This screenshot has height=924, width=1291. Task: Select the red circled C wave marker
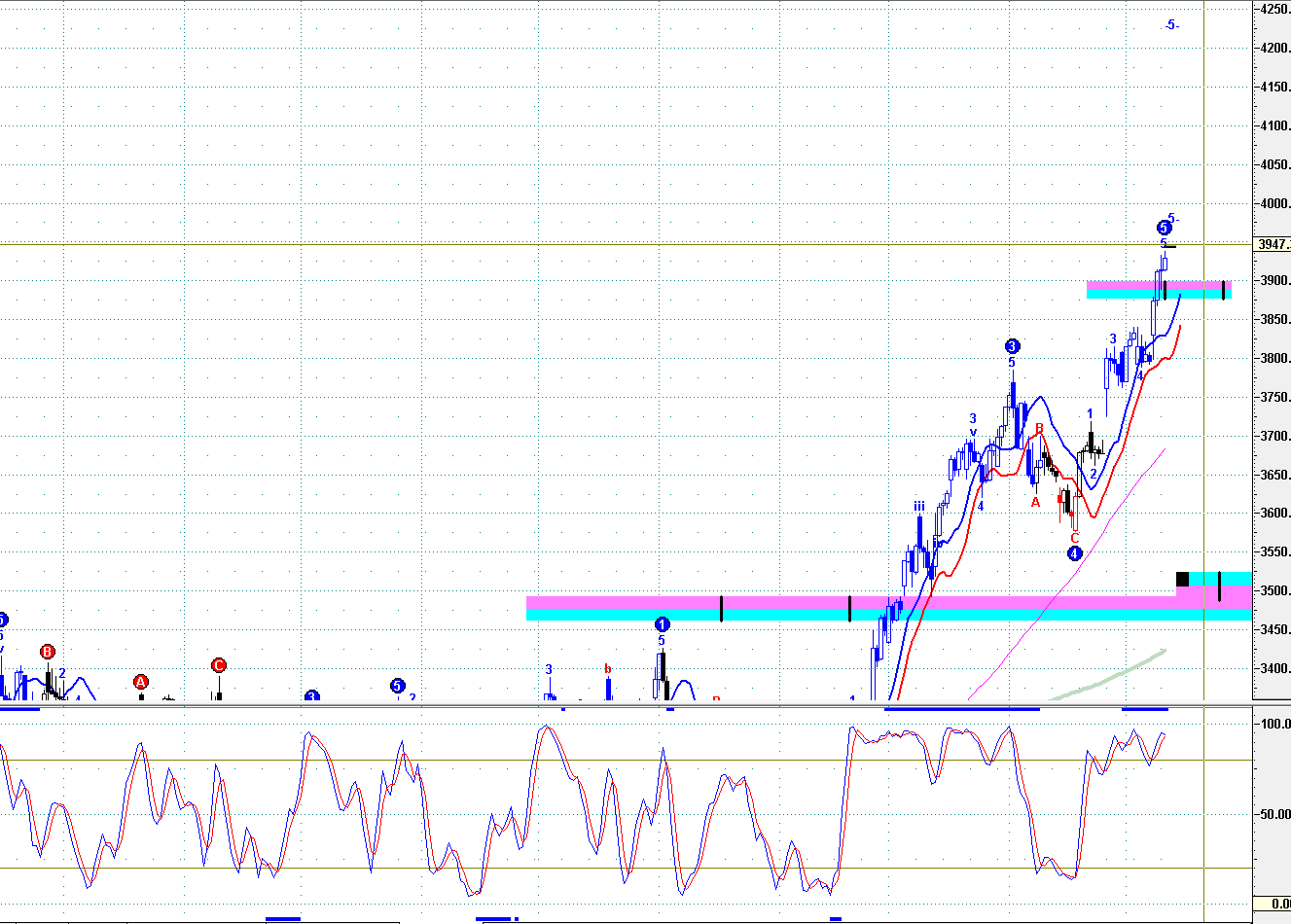pyautogui.click(x=218, y=665)
